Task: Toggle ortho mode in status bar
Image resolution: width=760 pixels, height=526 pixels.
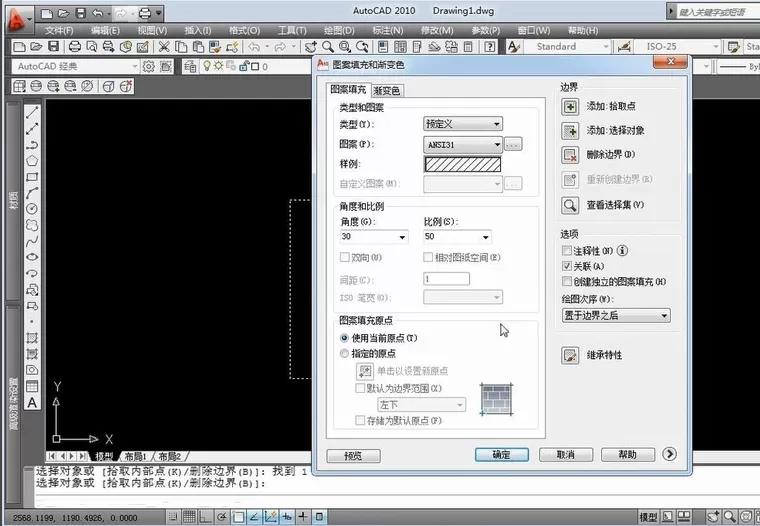Action: pyautogui.click(x=206, y=517)
